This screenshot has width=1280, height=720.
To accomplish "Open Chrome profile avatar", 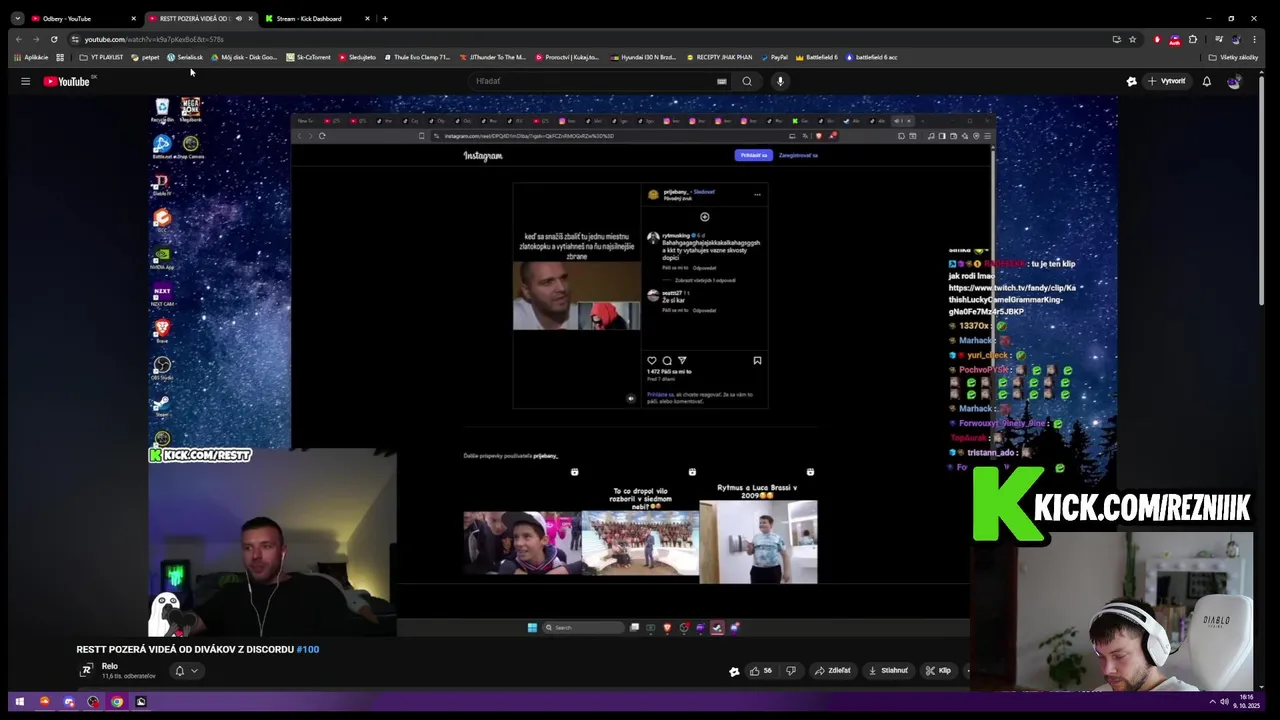I will [x=1236, y=39].
